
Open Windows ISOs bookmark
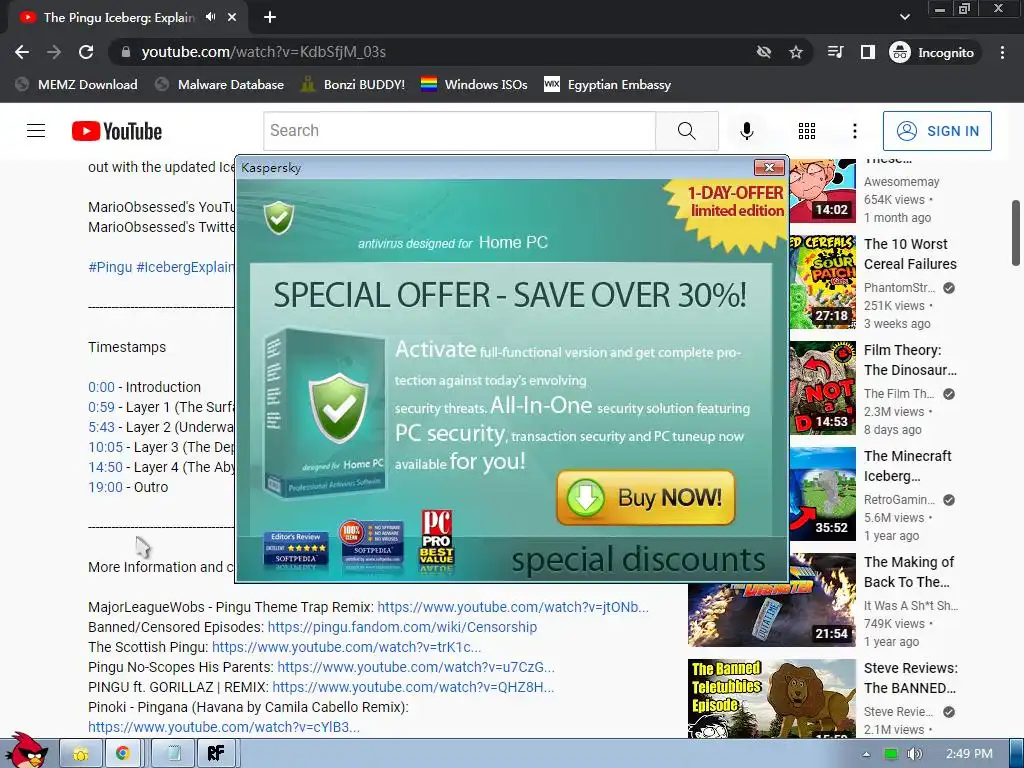click(x=474, y=84)
